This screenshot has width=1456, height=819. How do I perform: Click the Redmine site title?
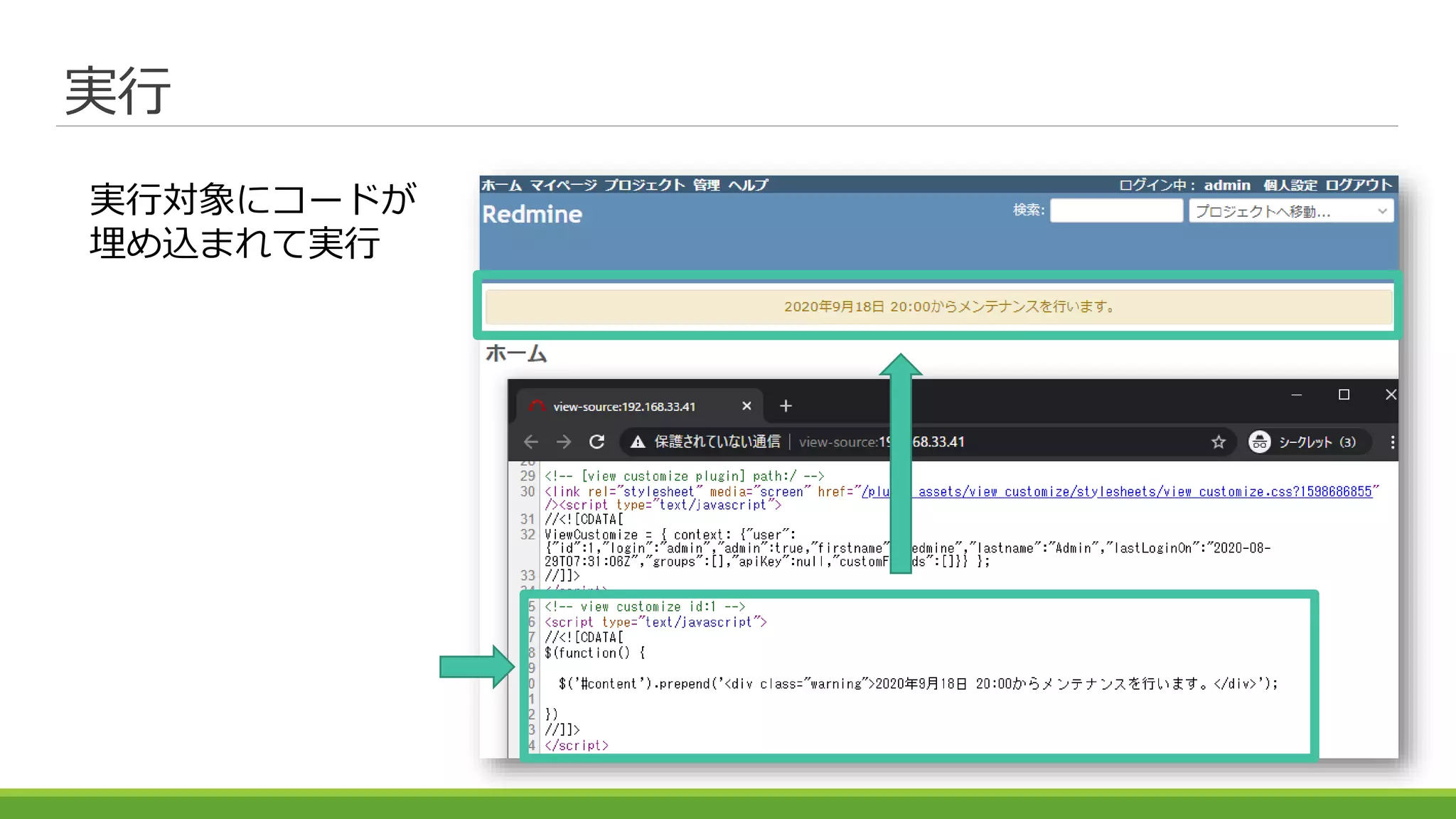tap(532, 214)
